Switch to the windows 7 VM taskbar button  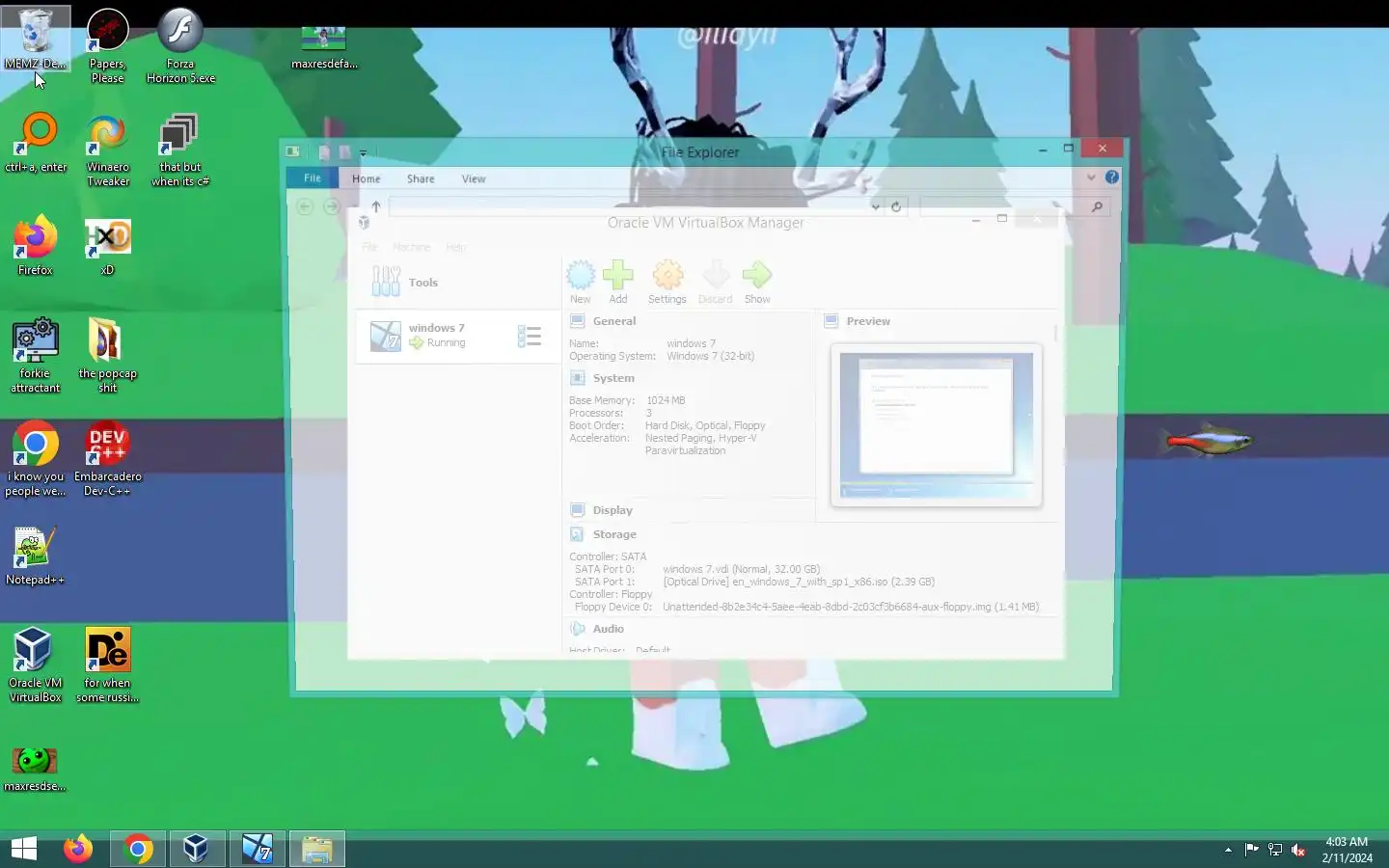click(x=257, y=849)
